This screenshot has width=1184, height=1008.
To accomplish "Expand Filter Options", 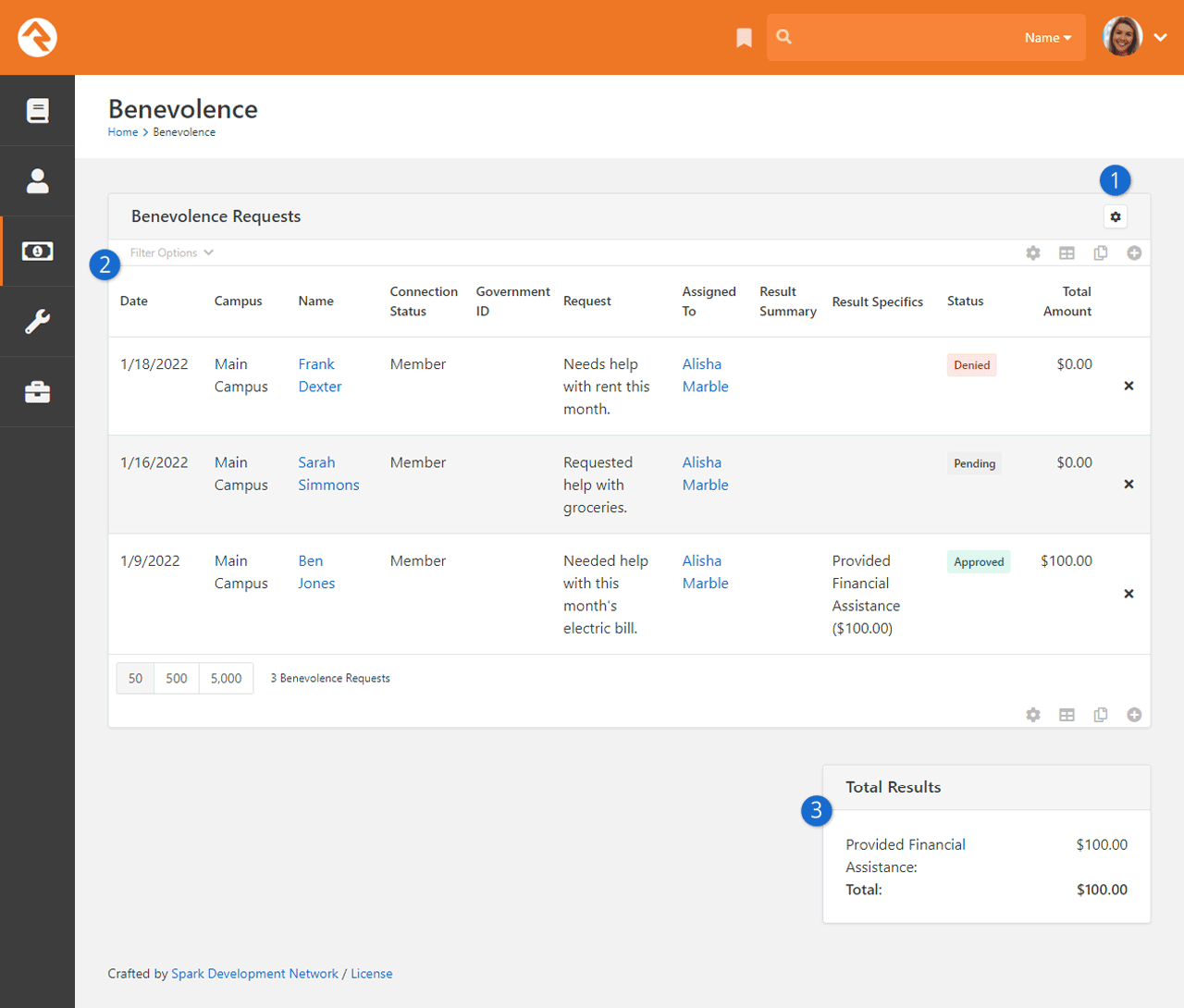I will [x=172, y=252].
